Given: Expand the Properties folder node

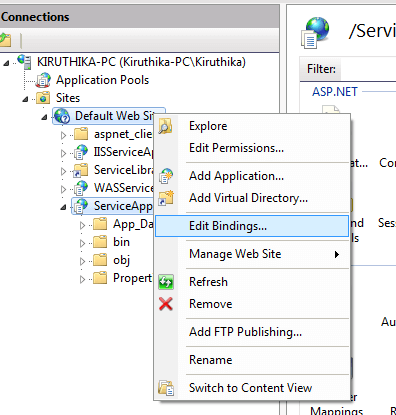Looking at the screenshot, I should [82, 279].
